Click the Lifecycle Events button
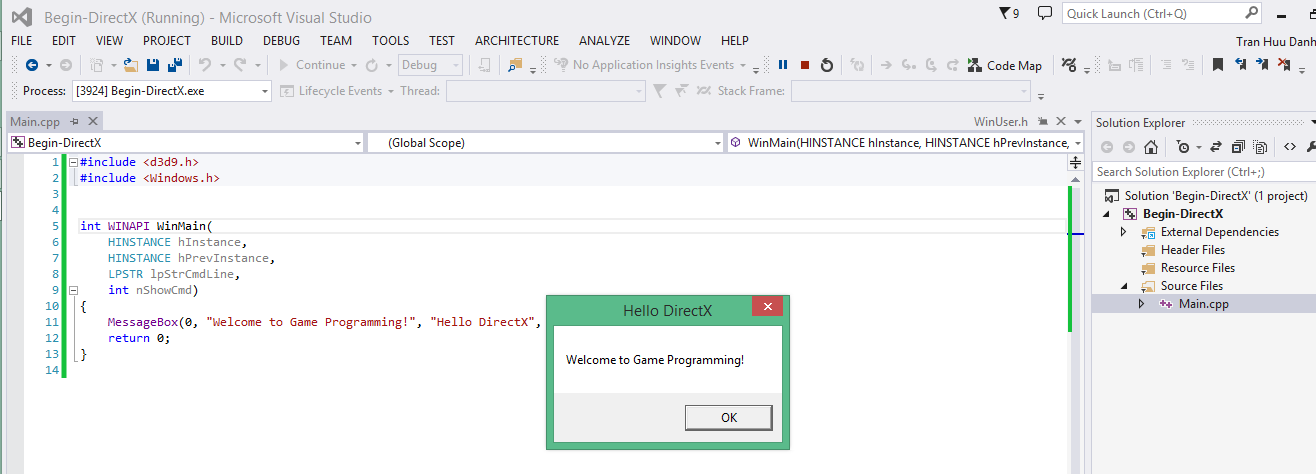The image size is (1316, 474). 332,91
